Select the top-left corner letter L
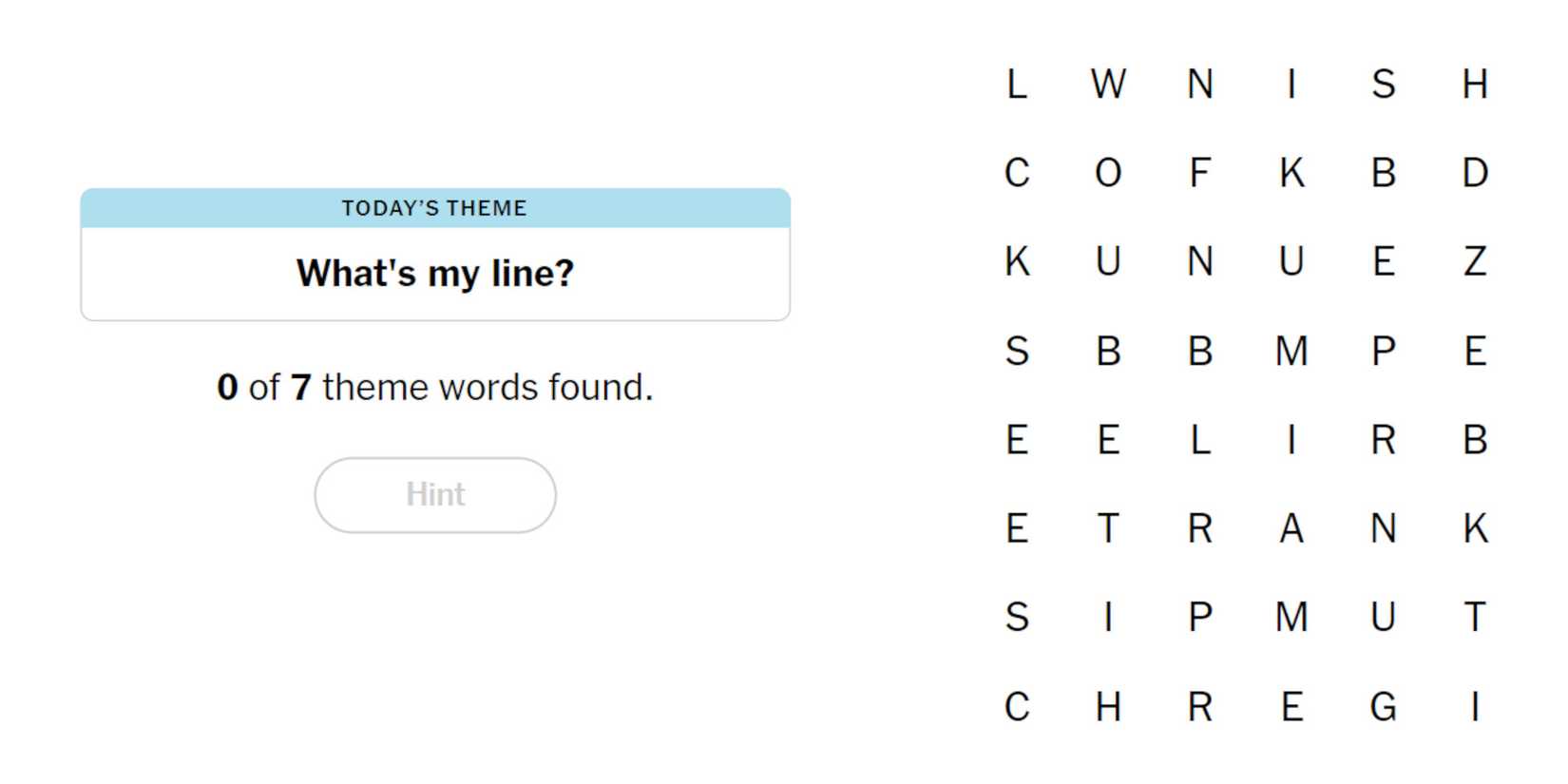This screenshot has width=1568, height=784. click(x=1016, y=85)
